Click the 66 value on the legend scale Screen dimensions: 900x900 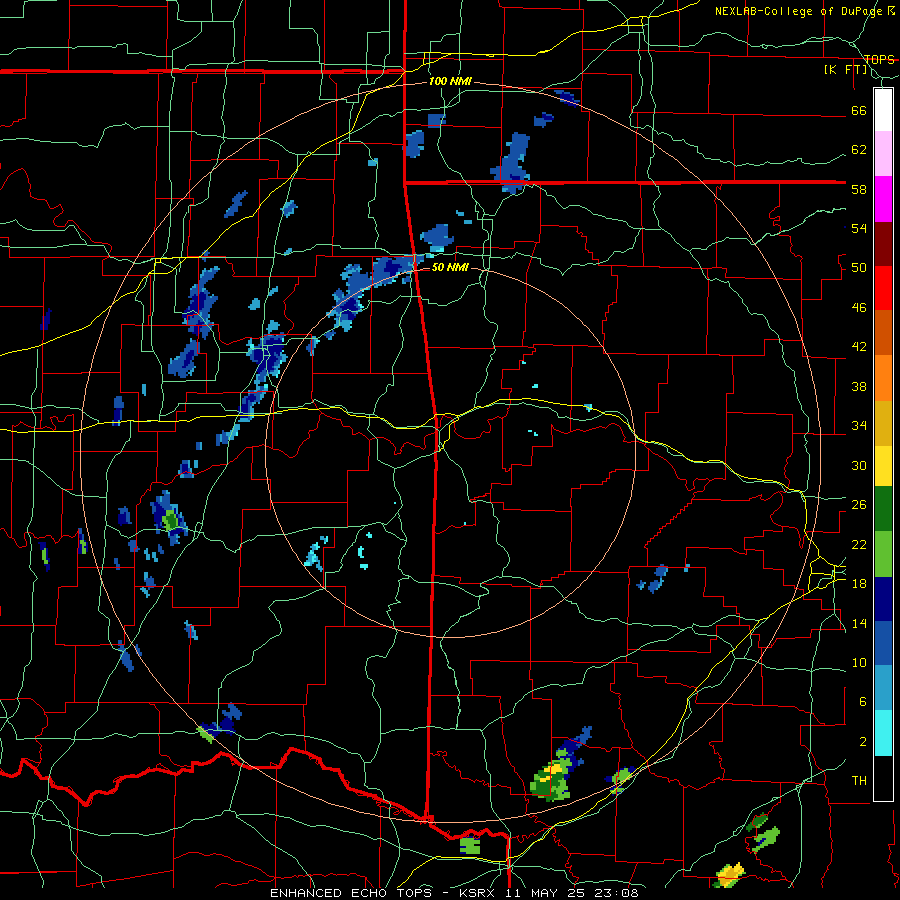click(x=859, y=110)
